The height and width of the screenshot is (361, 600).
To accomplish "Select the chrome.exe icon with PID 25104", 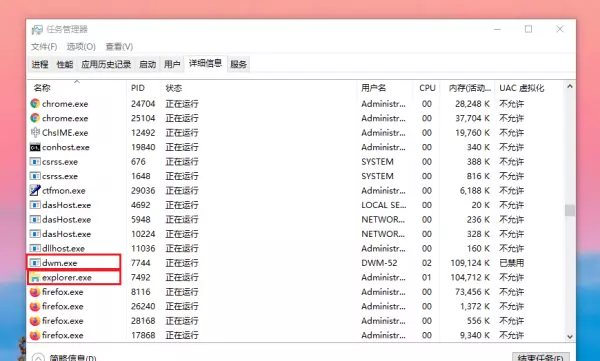I will point(35,118).
